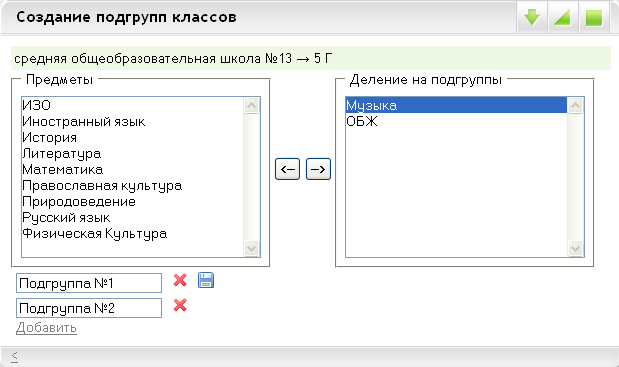The width and height of the screenshot is (619, 367).
Task: Edit the Подгруппа №2 name field
Action: pos(89,308)
